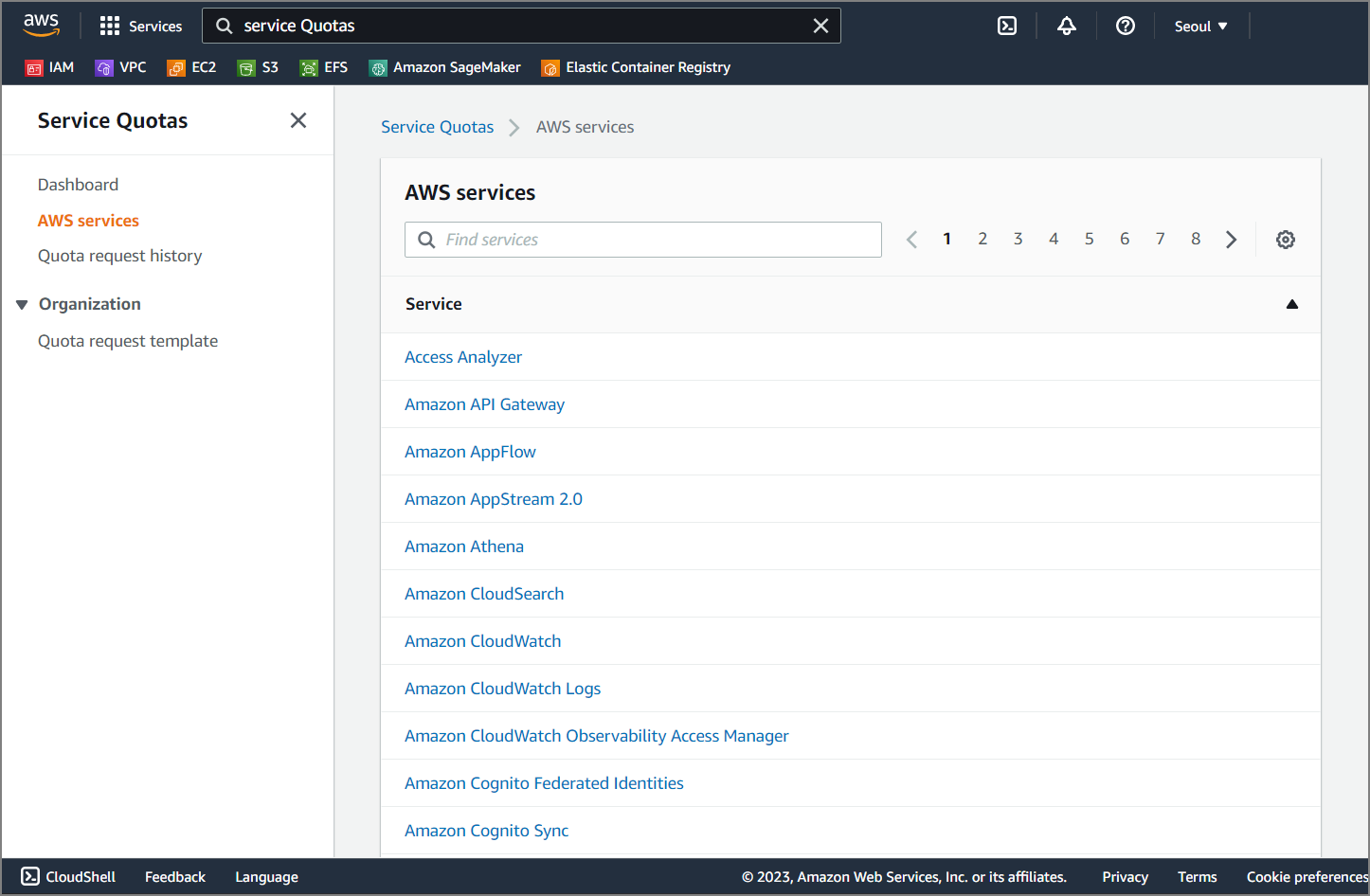Open CloudWatch Observability Access Manager
The image size is (1370, 896).
[597, 736]
